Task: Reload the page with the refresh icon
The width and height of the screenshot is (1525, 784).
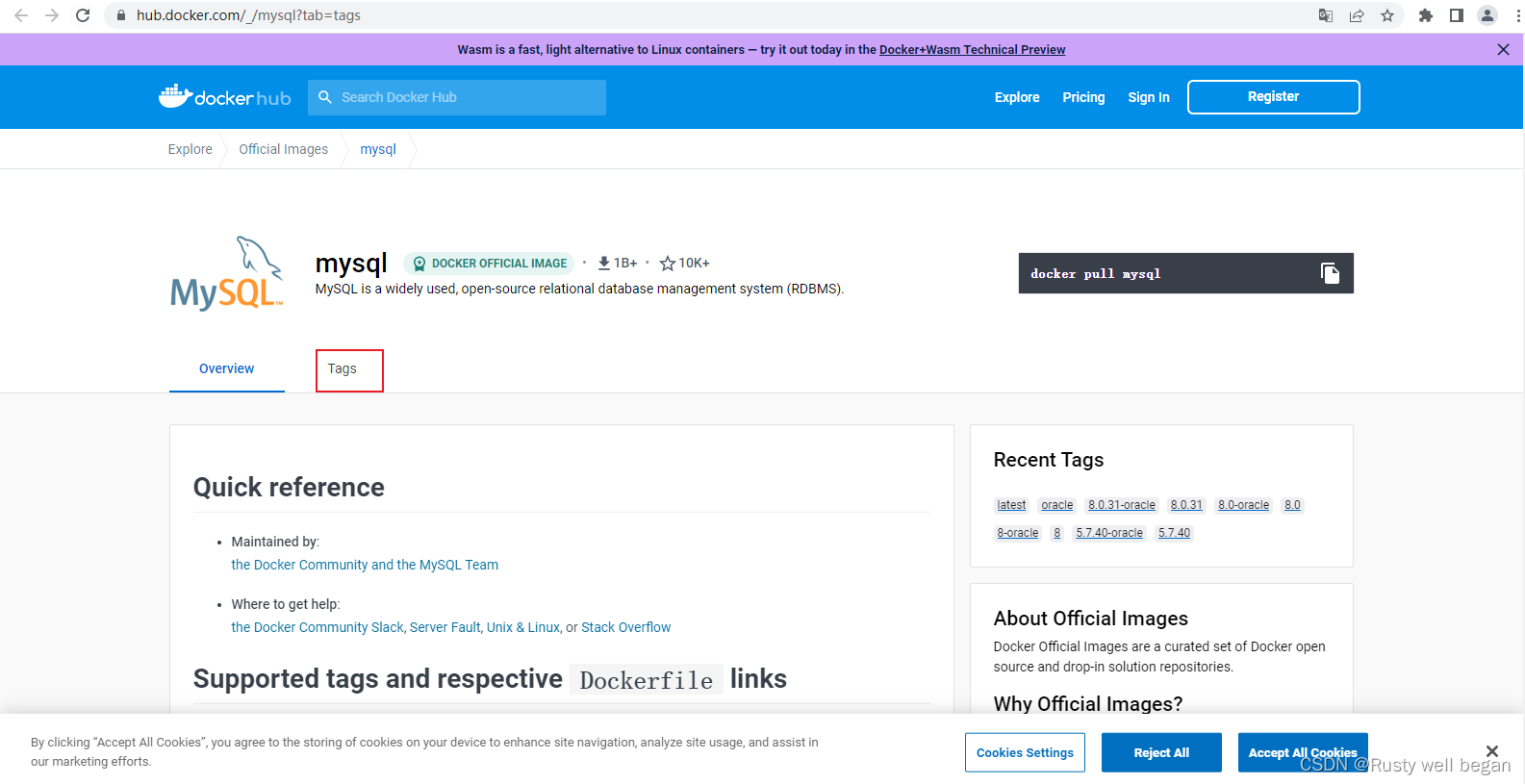Action: (x=83, y=15)
